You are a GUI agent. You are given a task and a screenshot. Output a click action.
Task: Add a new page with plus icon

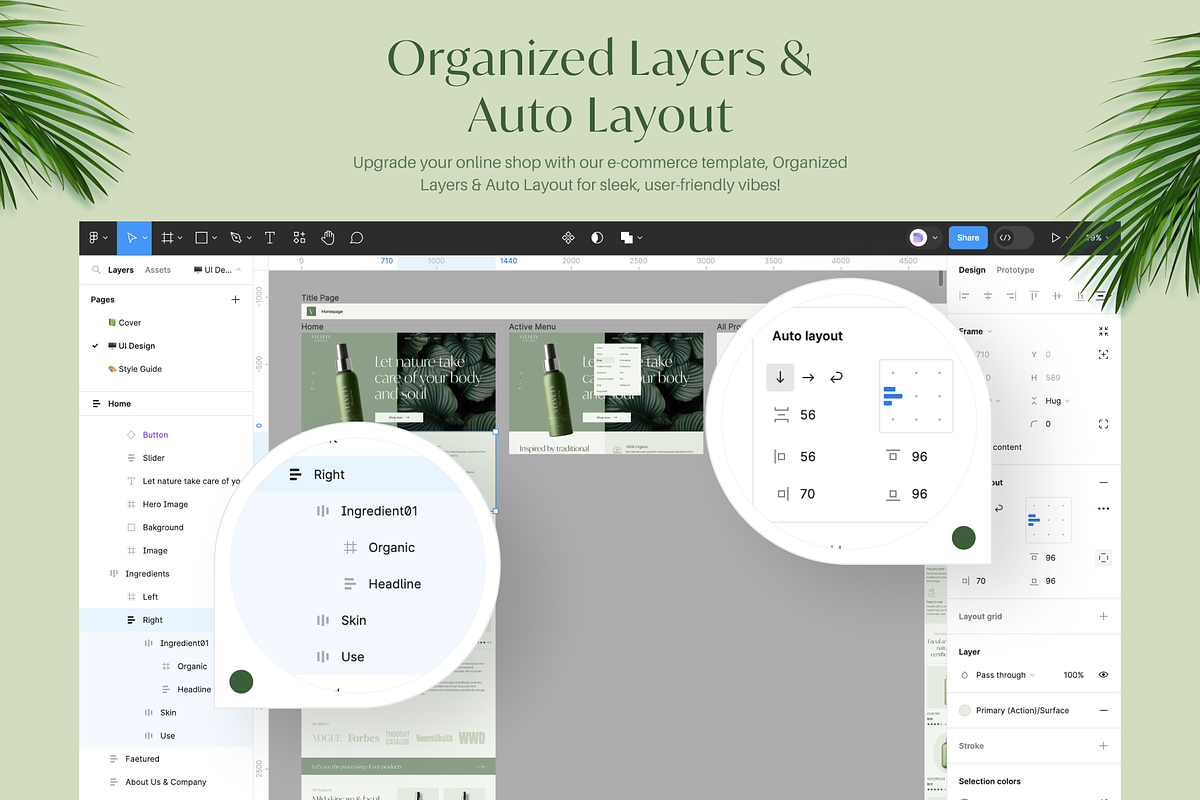tap(236, 299)
